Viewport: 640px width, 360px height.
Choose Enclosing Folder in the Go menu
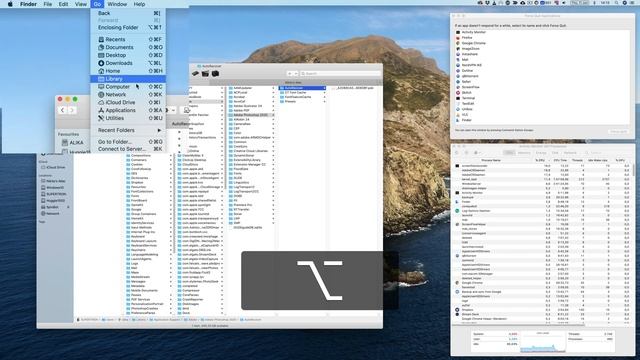[128, 27]
